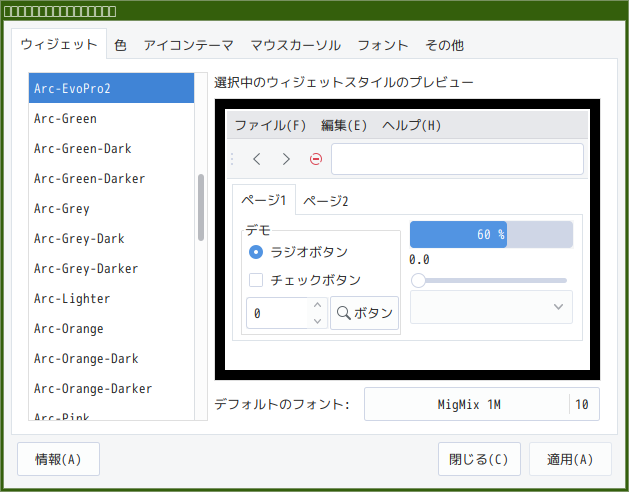The image size is (629, 492).
Task: Click the 閉じる(C) button
Action: click(x=479, y=459)
